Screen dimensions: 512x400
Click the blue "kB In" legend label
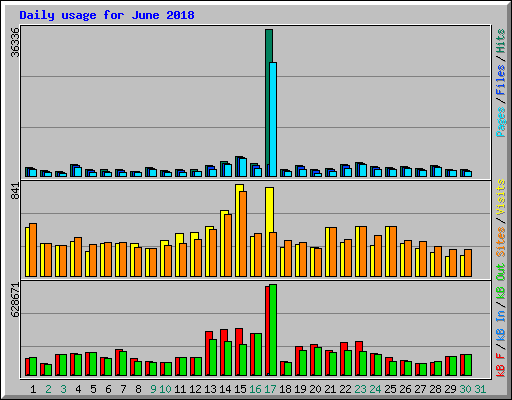pos(501,315)
